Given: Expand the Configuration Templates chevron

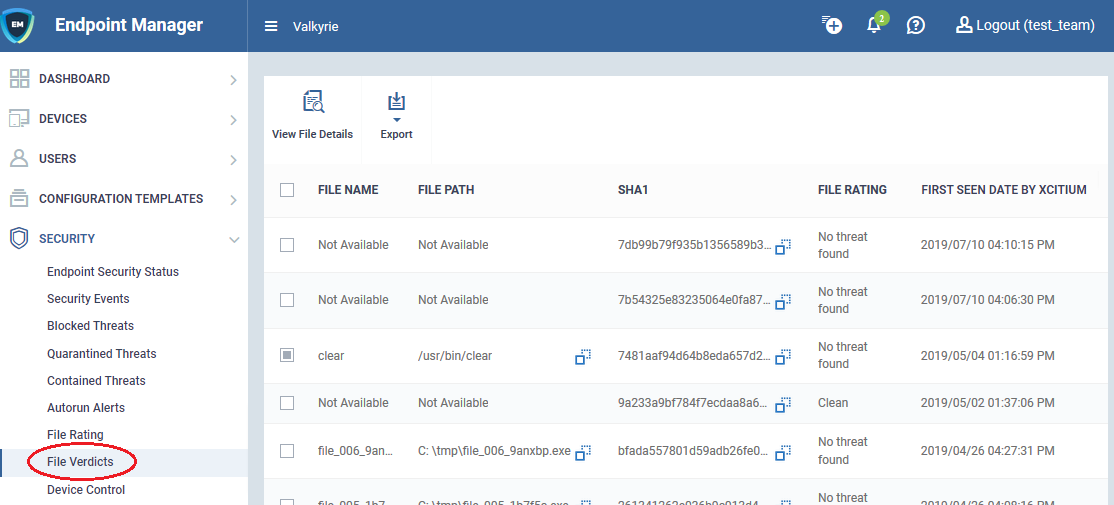Looking at the screenshot, I should pyautogui.click(x=234, y=200).
